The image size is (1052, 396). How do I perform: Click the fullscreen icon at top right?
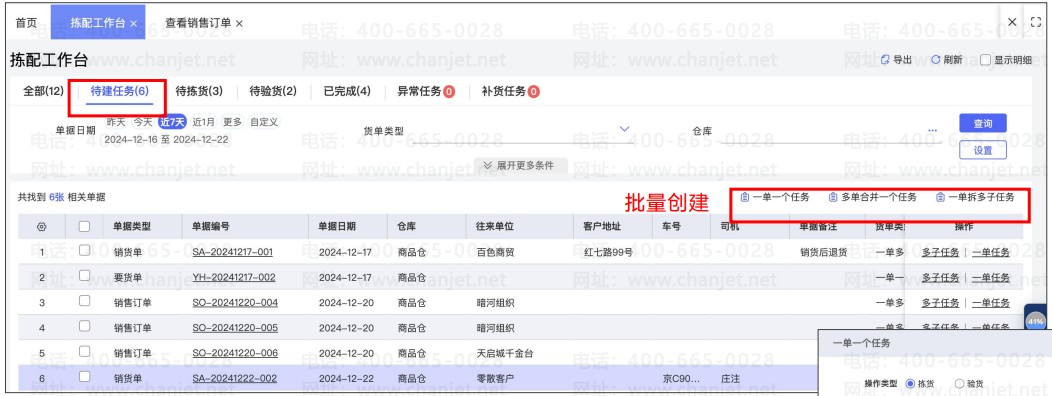1034,22
